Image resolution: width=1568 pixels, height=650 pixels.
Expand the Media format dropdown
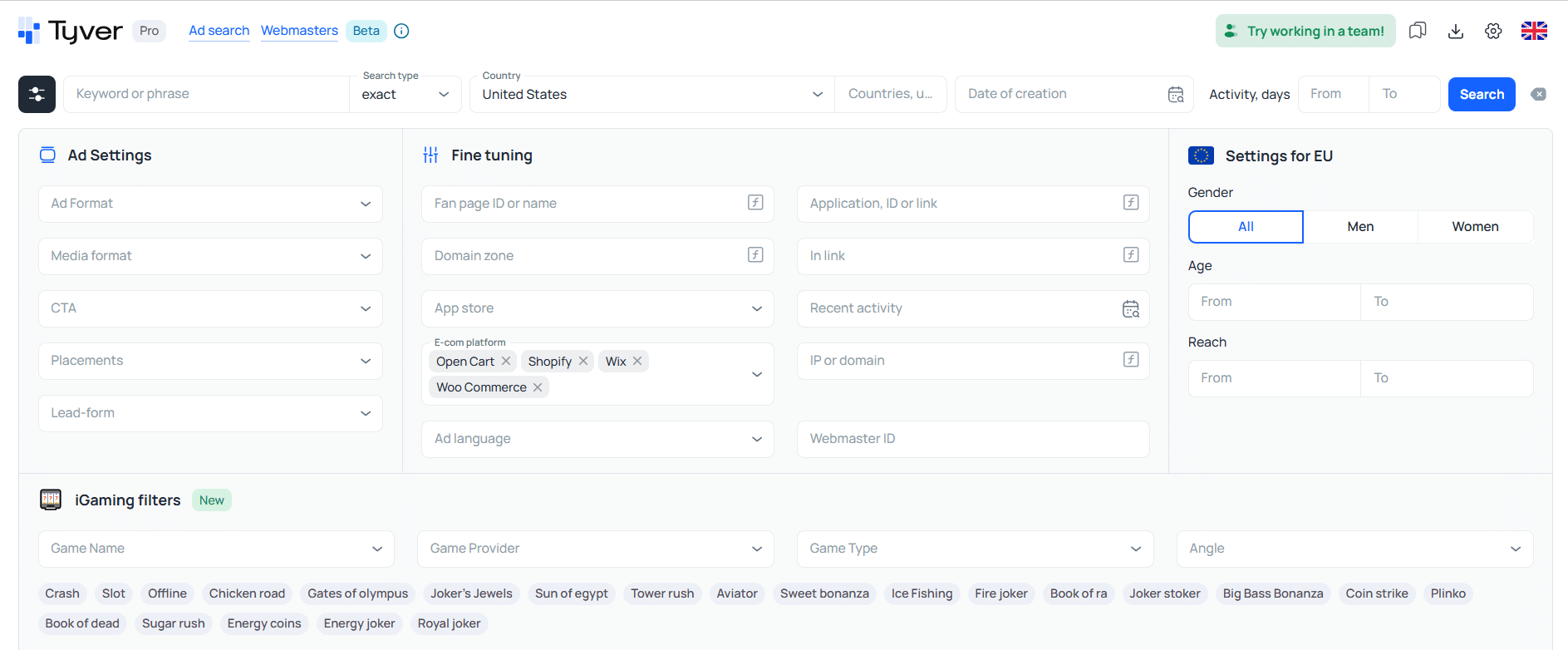210,256
